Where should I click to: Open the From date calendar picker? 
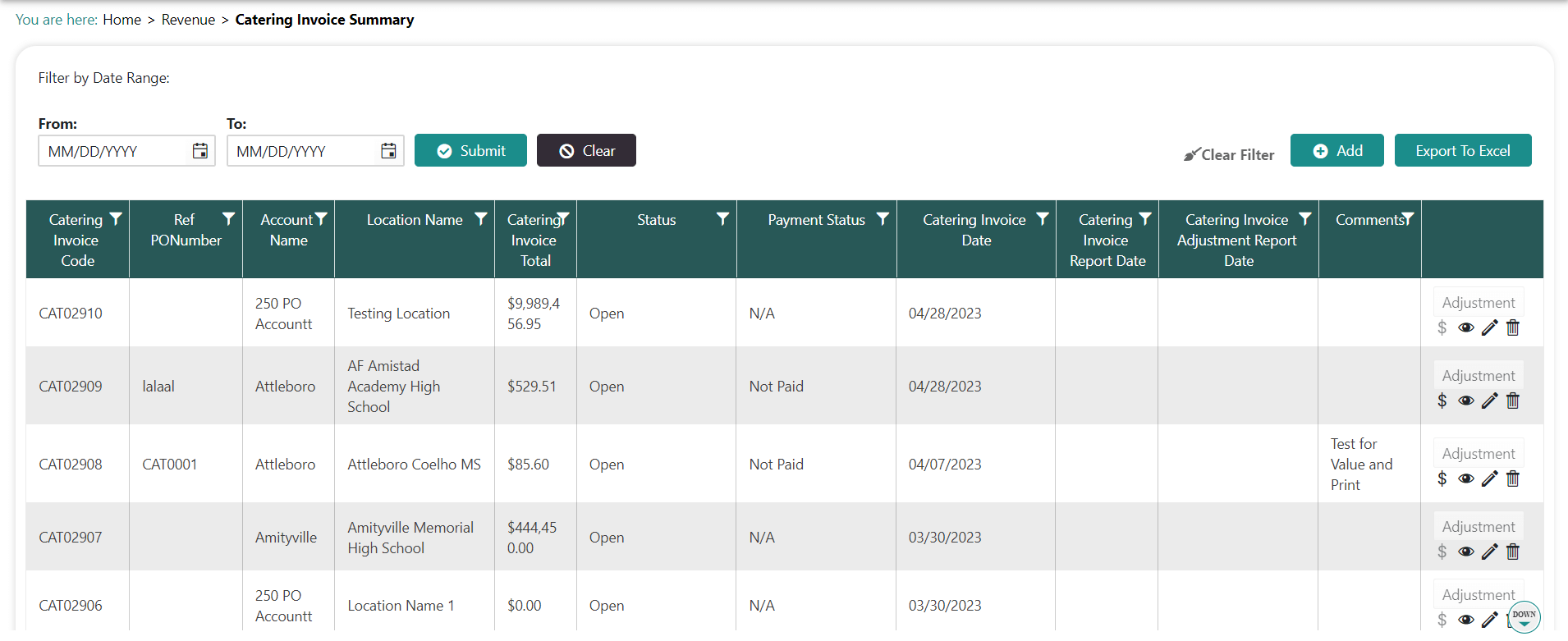click(199, 151)
